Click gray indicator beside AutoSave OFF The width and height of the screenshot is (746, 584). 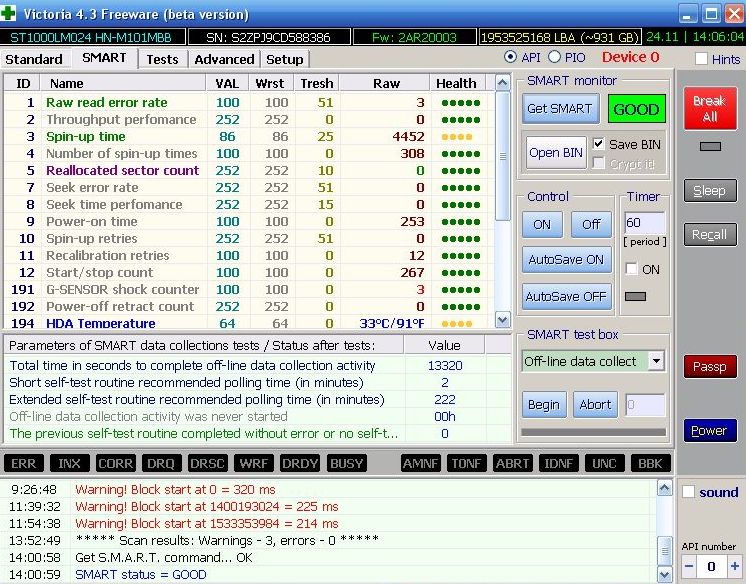(635, 297)
